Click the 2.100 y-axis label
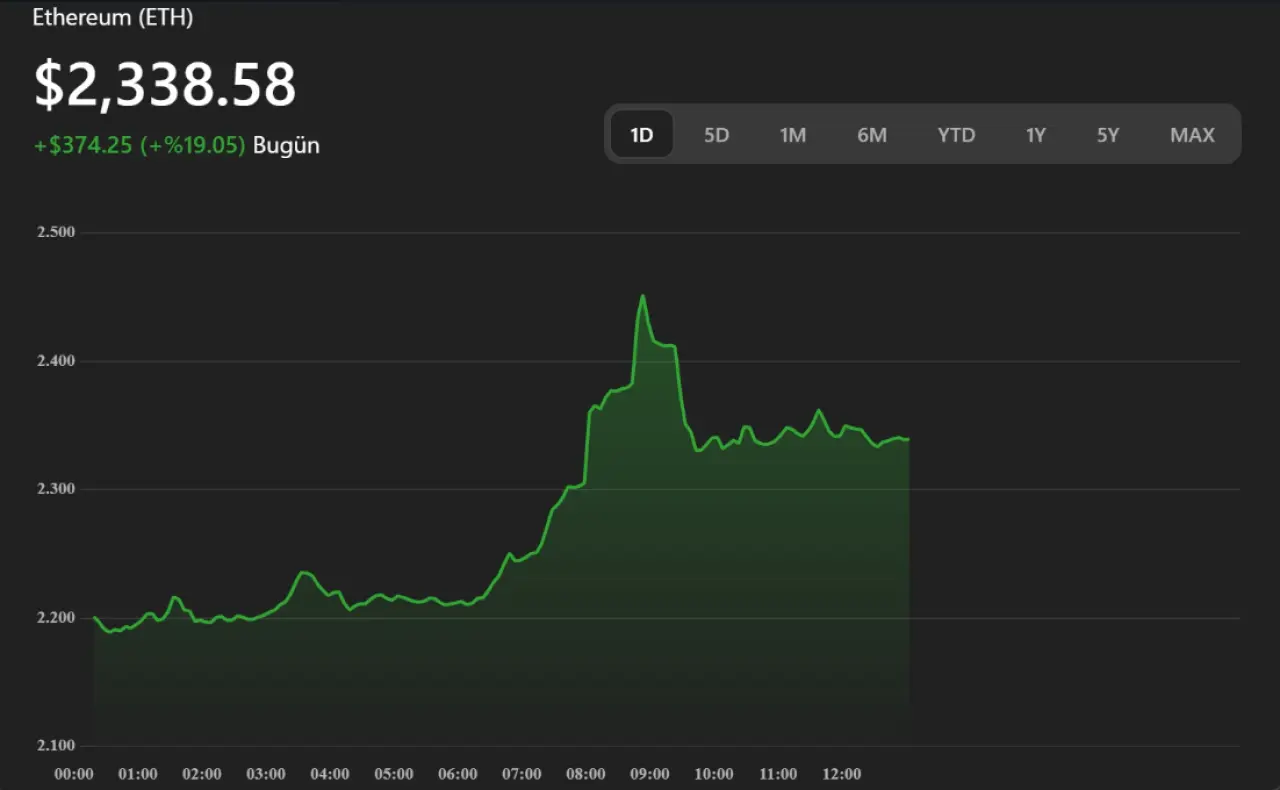This screenshot has height=790, width=1280. (56, 746)
